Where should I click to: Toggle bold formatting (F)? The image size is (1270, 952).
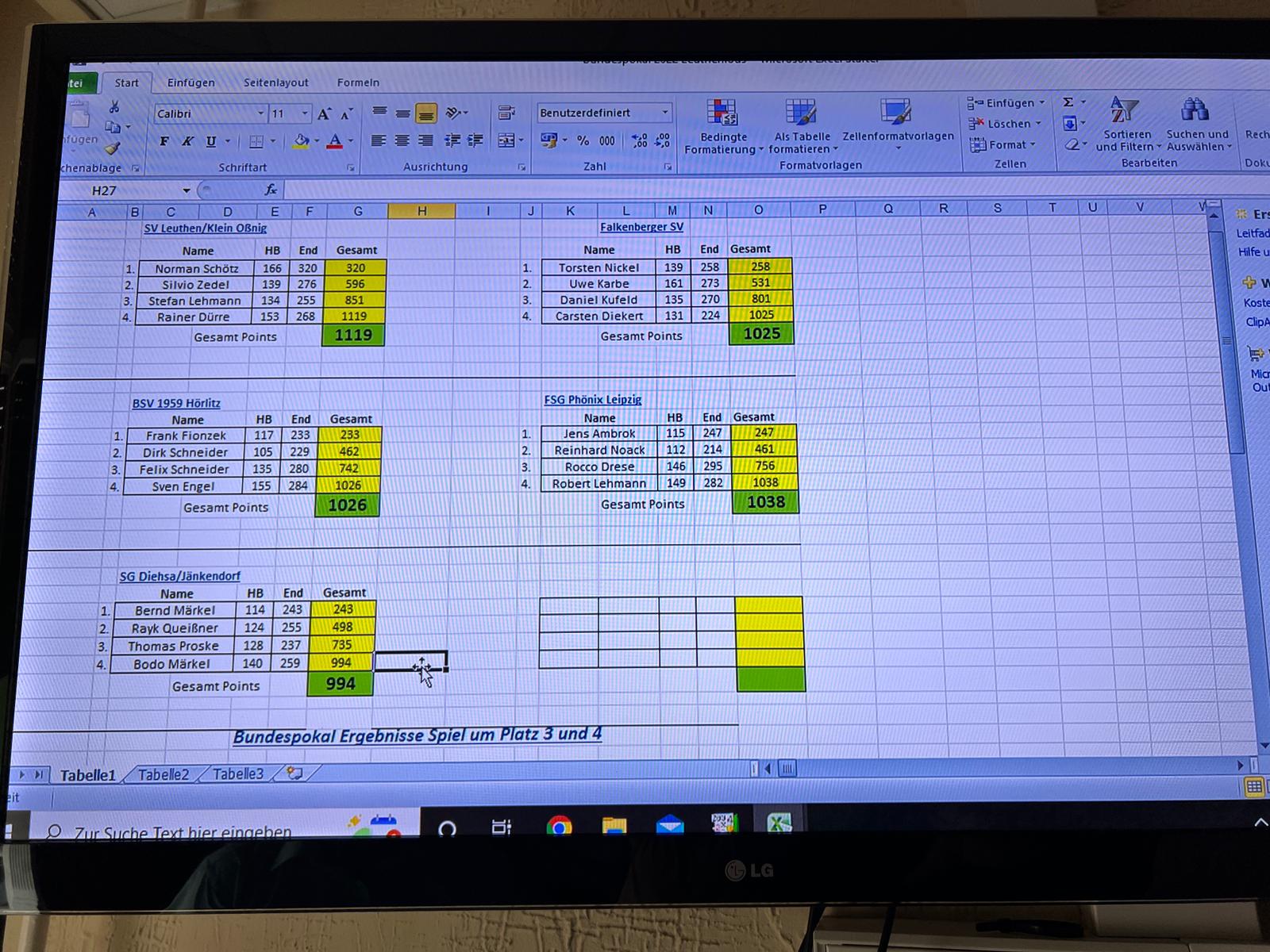164,141
